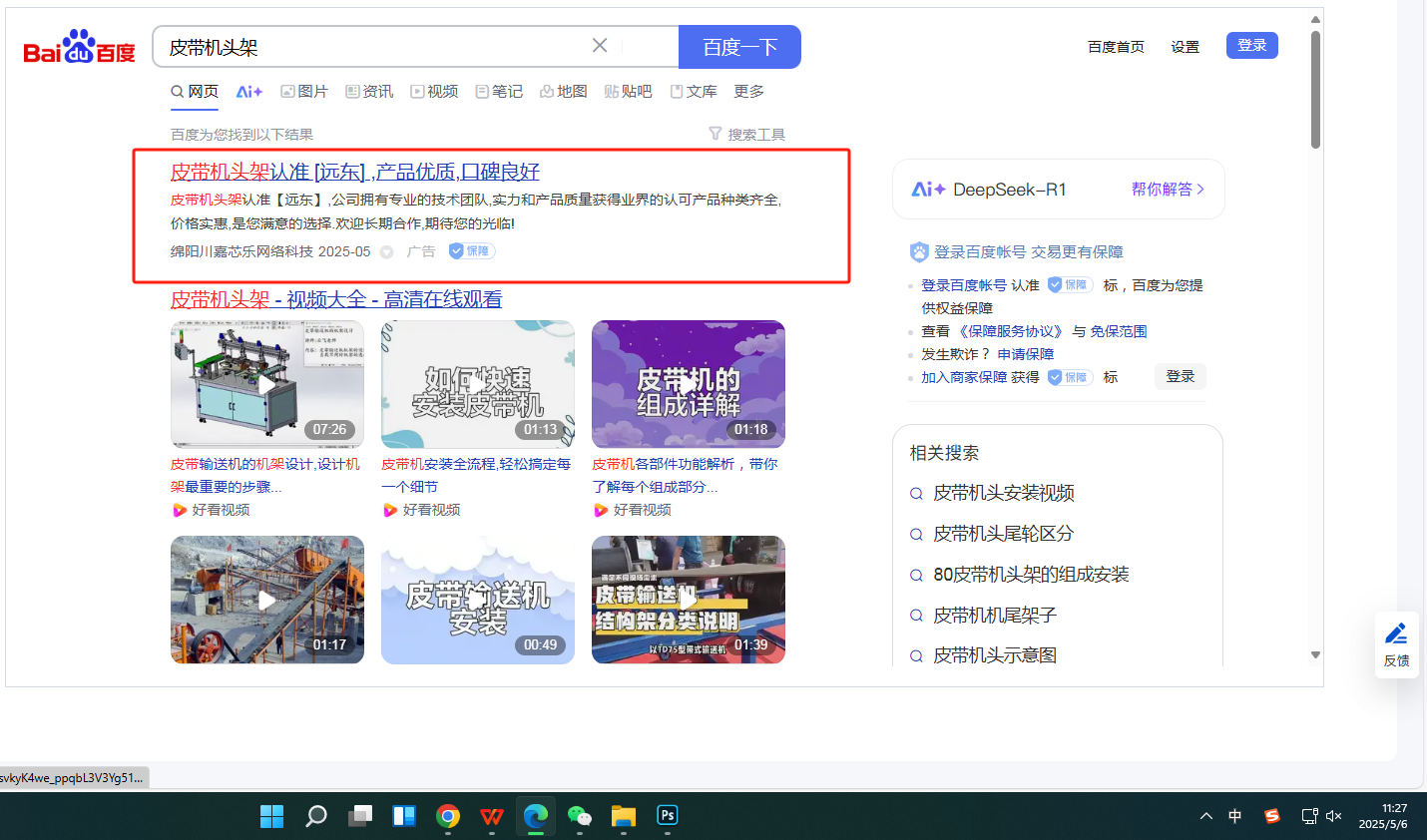
Task: Expand the 更多 search category menu
Action: 748,92
